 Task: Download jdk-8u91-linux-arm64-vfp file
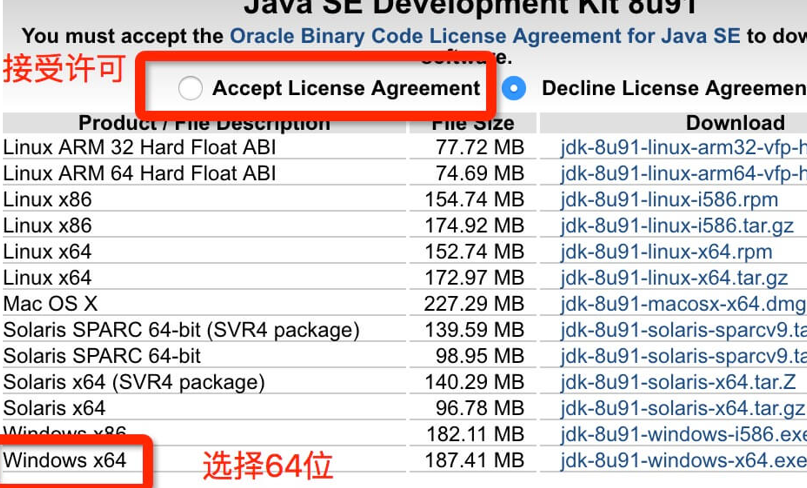click(x=683, y=173)
